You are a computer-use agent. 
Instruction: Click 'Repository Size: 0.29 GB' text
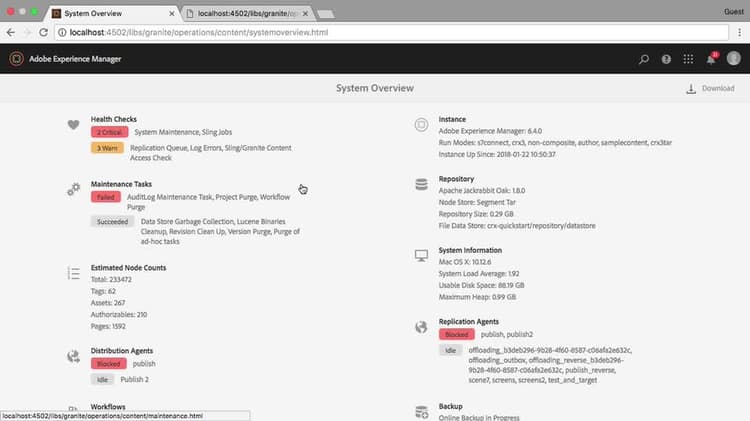pos(476,214)
